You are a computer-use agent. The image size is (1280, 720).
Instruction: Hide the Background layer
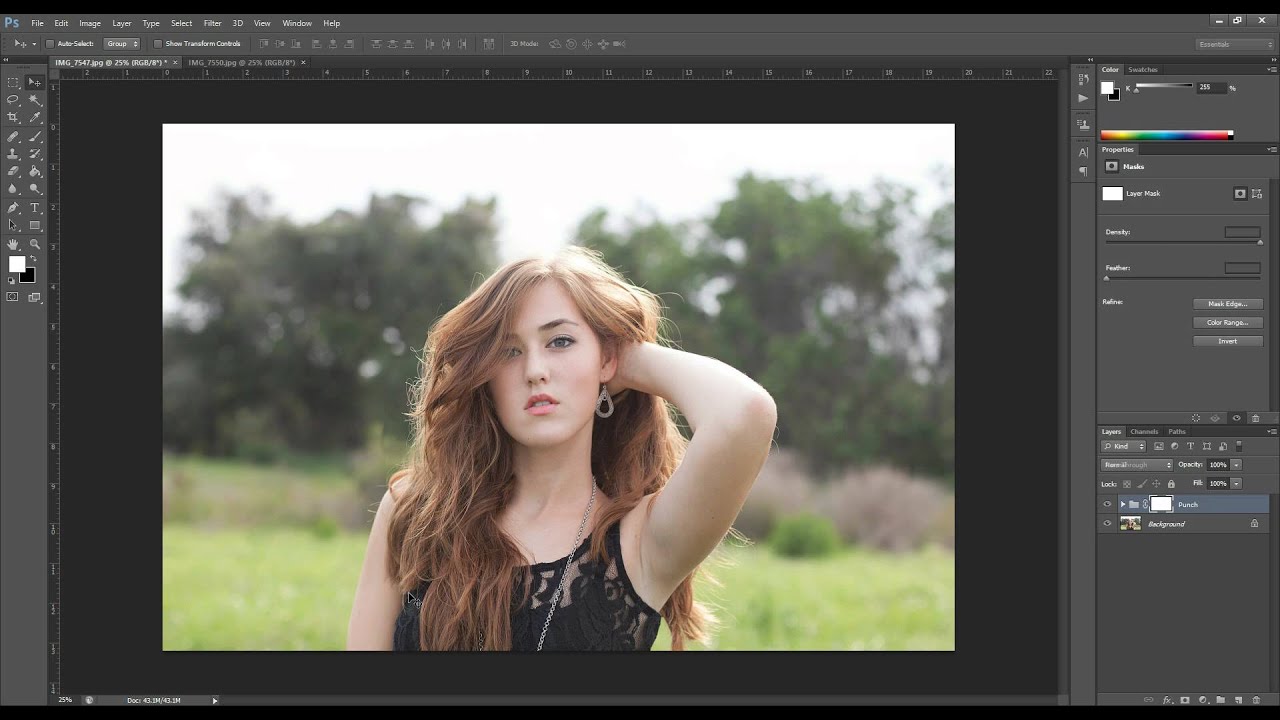[x=1107, y=523]
